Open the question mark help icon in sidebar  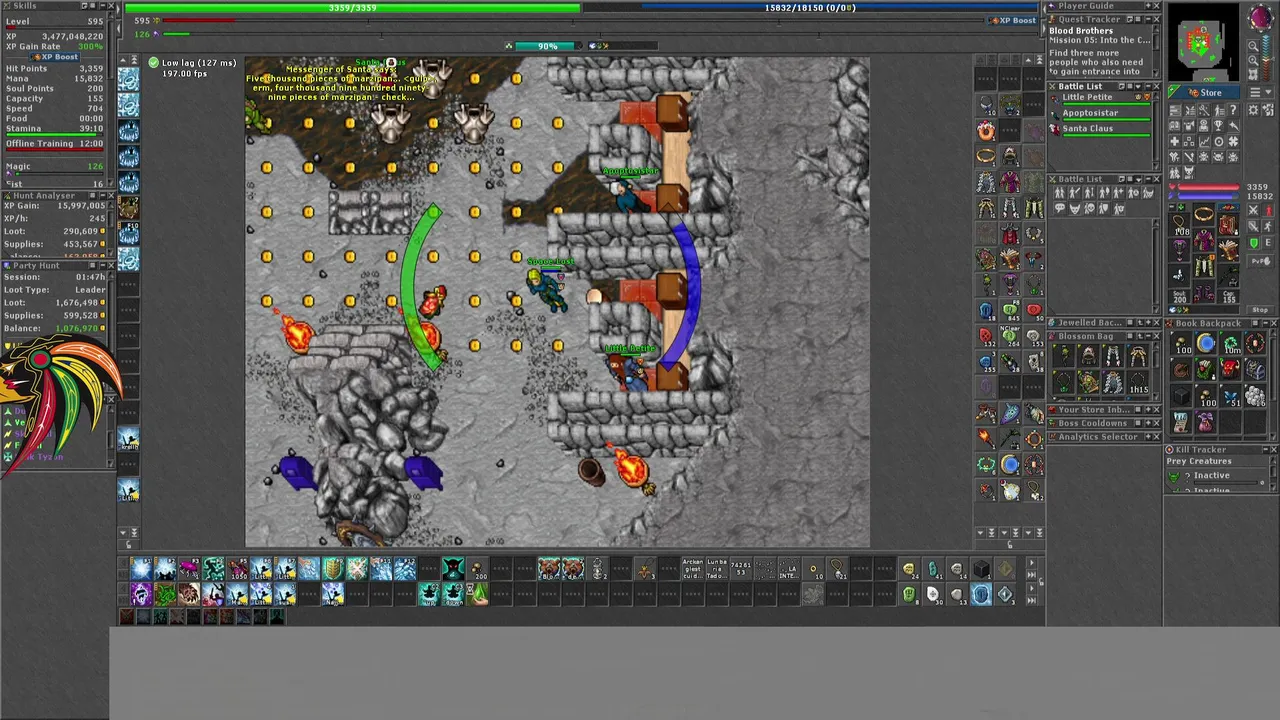1233,110
